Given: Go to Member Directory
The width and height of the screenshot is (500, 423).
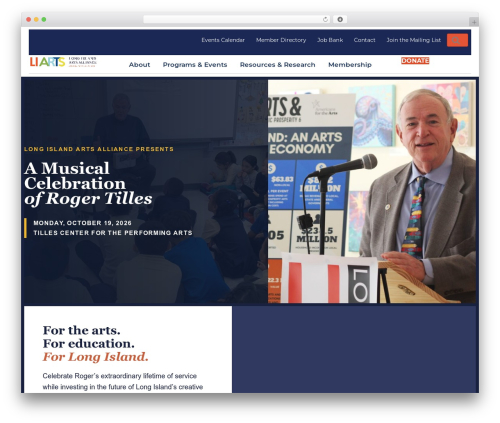Looking at the screenshot, I should pyautogui.click(x=281, y=40).
